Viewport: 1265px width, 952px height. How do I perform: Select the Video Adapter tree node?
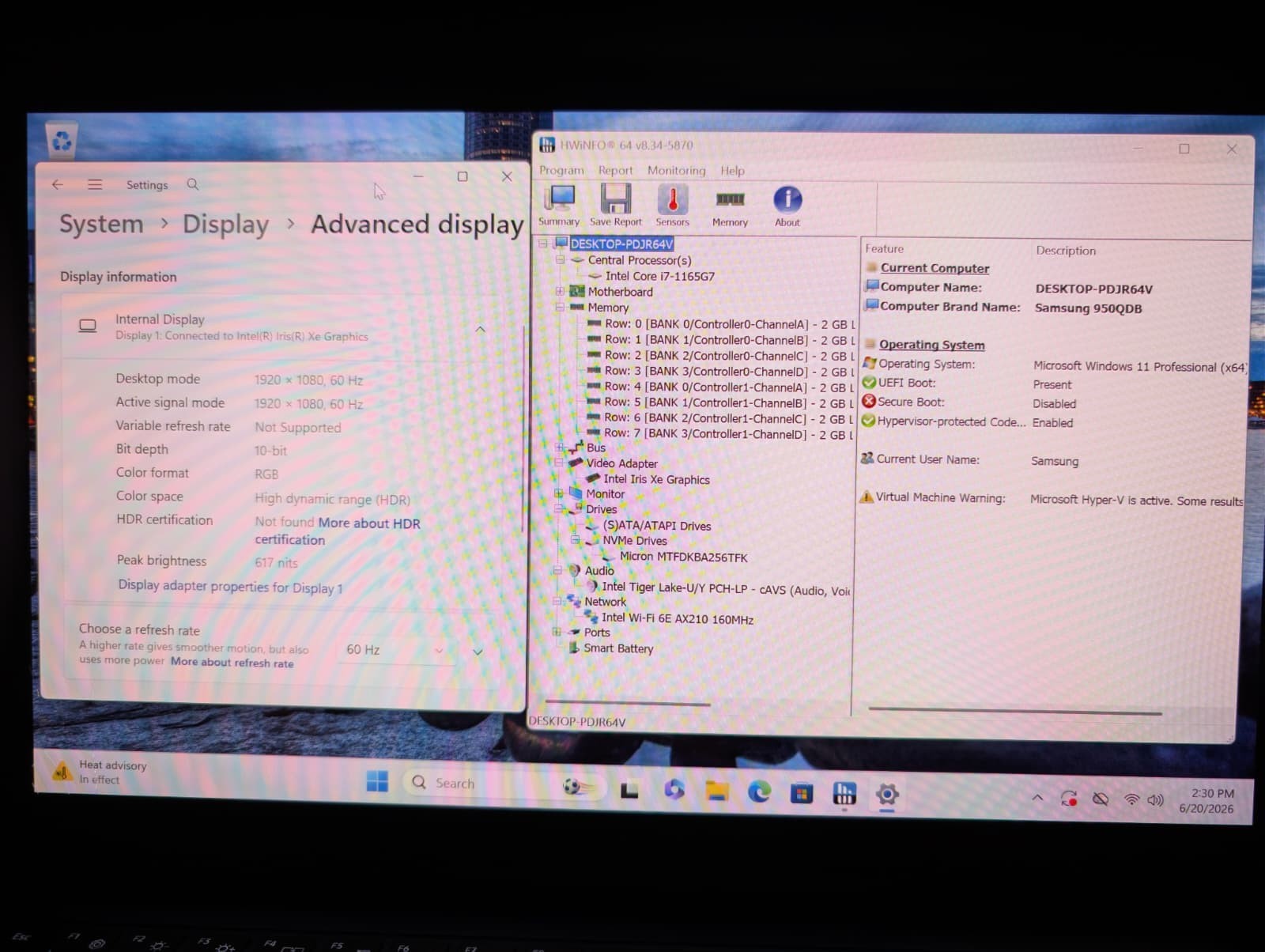(x=621, y=463)
